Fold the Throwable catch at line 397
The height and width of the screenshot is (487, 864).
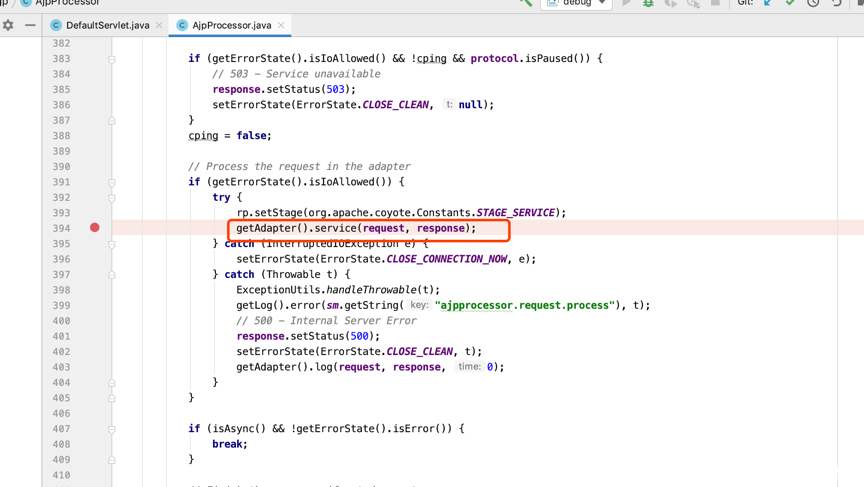[x=112, y=275]
